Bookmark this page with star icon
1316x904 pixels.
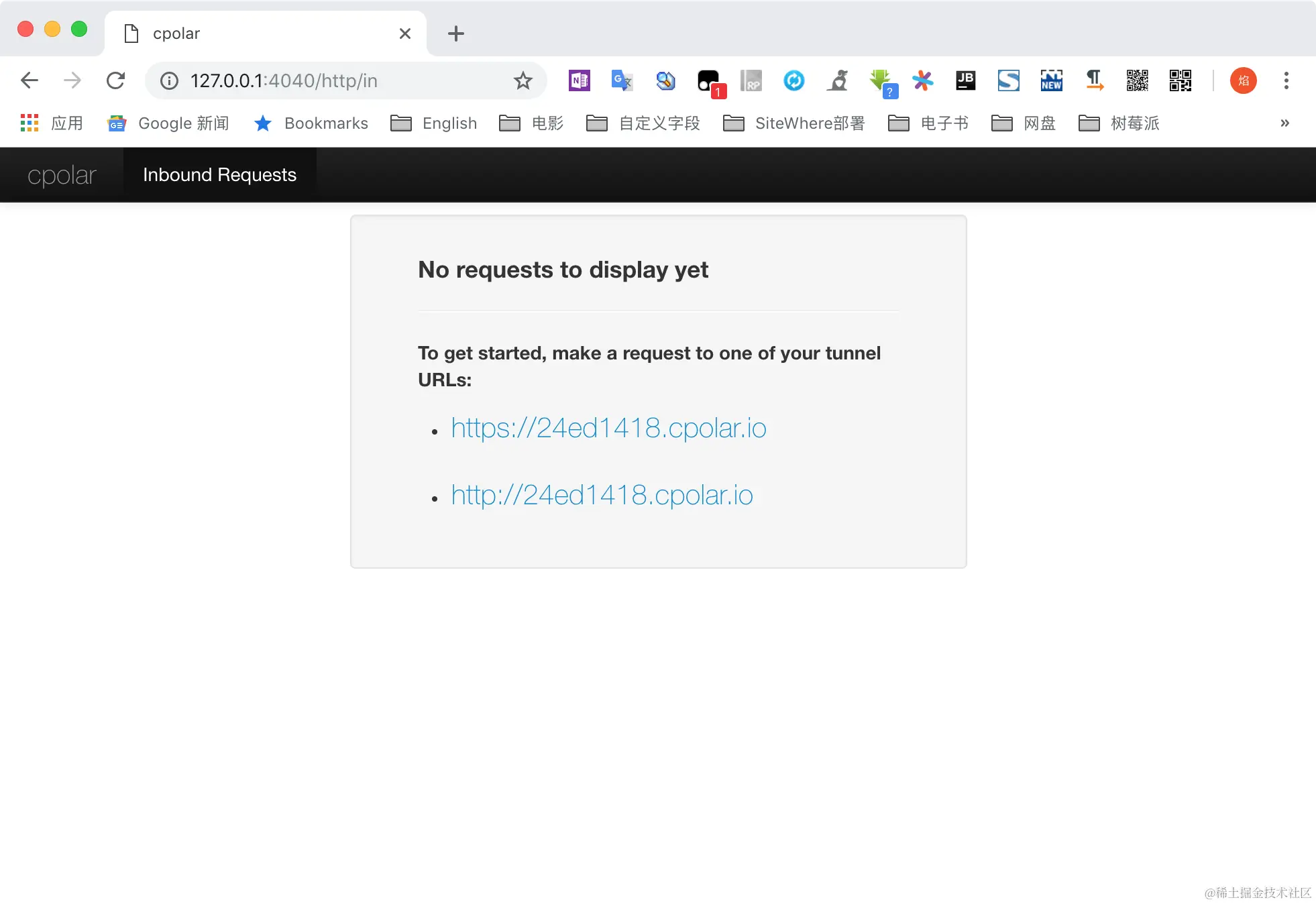[x=523, y=81]
